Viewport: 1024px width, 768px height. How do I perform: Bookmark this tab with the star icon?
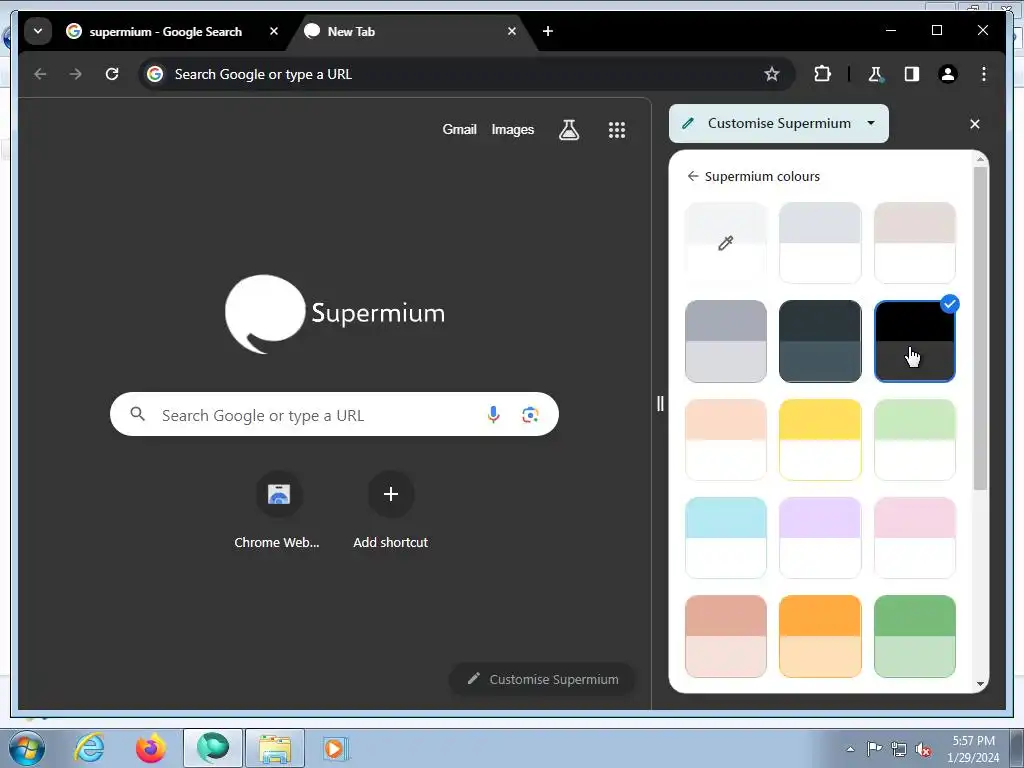pyautogui.click(x=771, y=74)
